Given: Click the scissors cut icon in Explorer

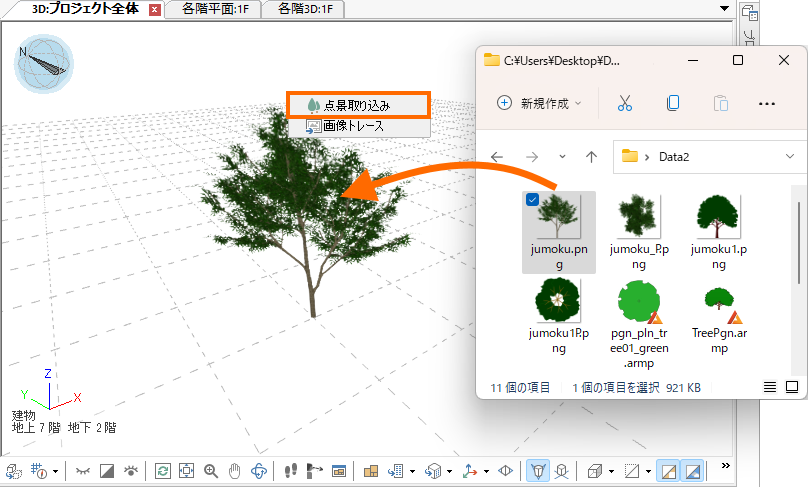Looking at the screenshot, I should (625, 103).
